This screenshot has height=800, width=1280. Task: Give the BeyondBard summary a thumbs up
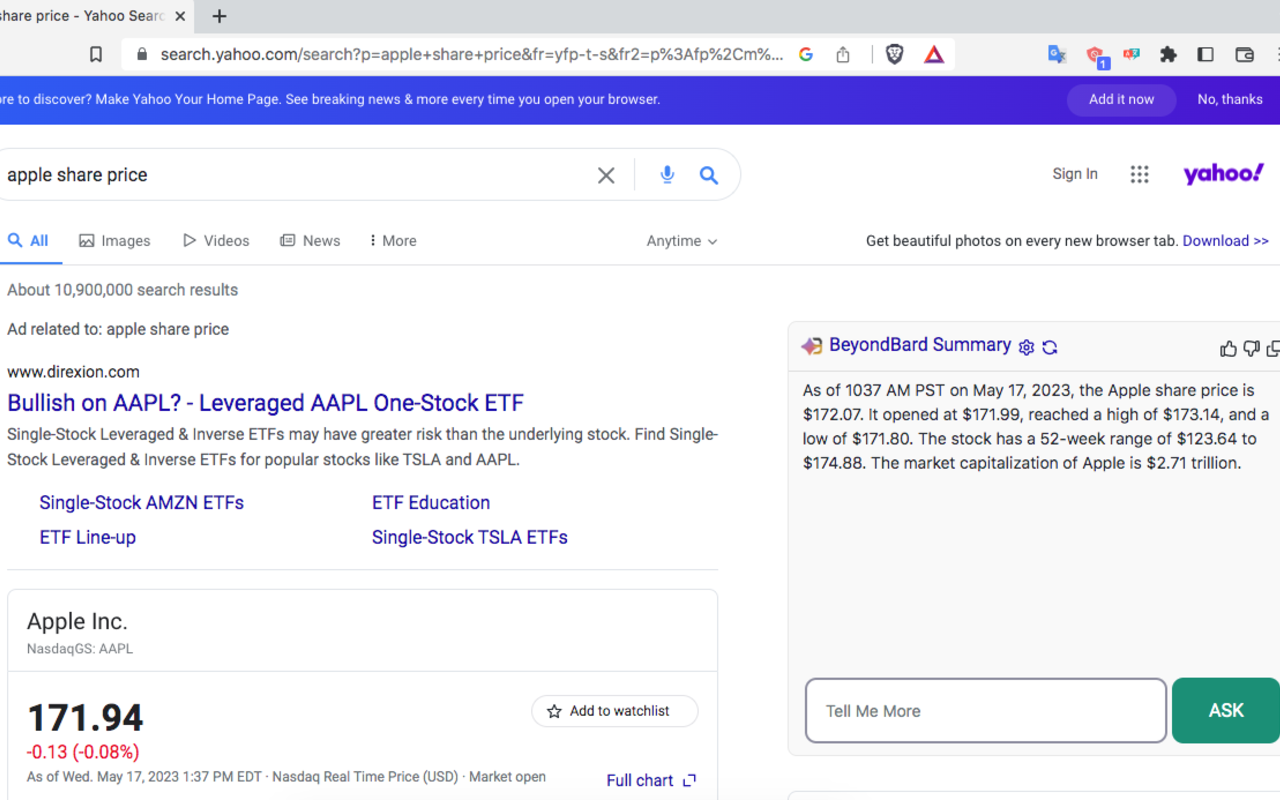point(1228,348)
